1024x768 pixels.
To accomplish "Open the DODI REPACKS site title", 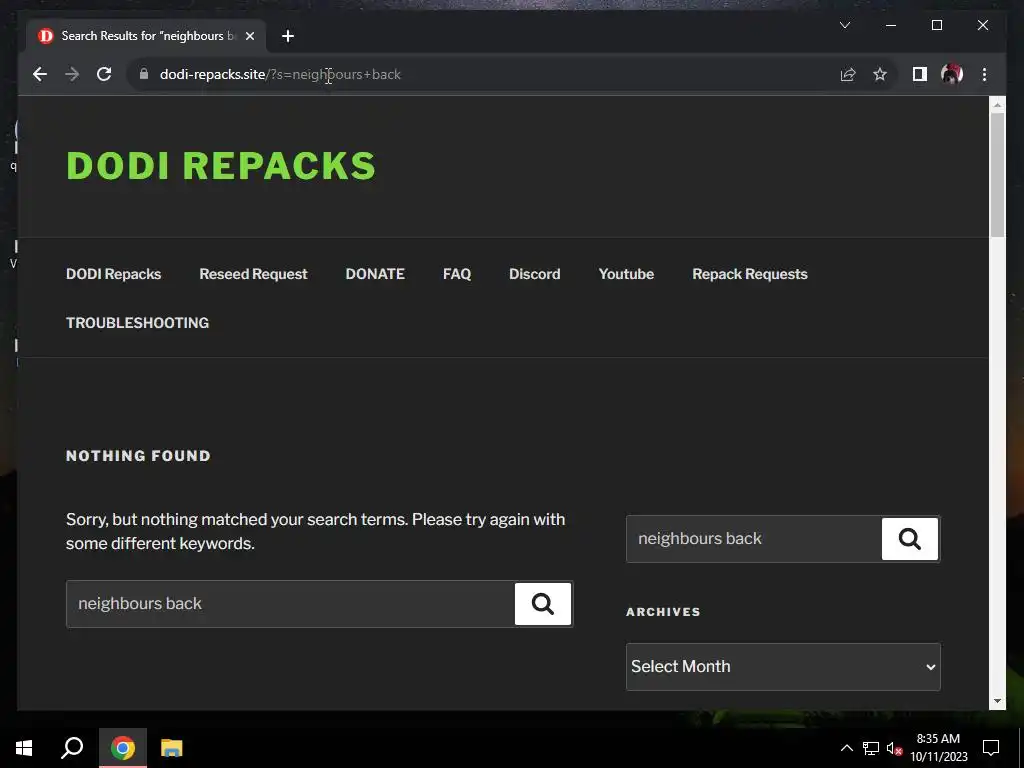I will tap(221, 165).
